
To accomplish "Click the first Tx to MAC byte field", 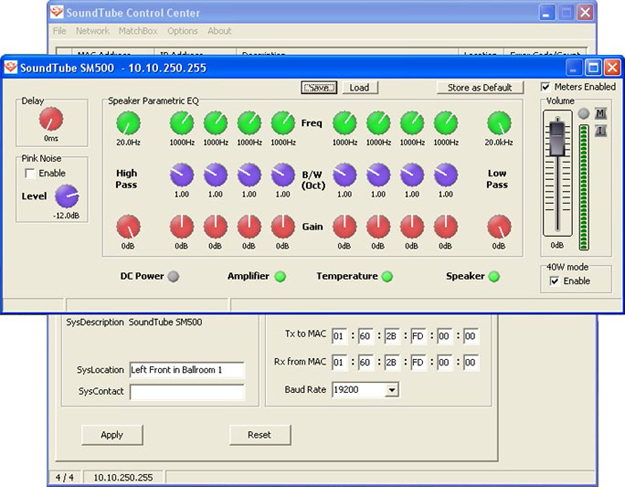I will 339,336.
